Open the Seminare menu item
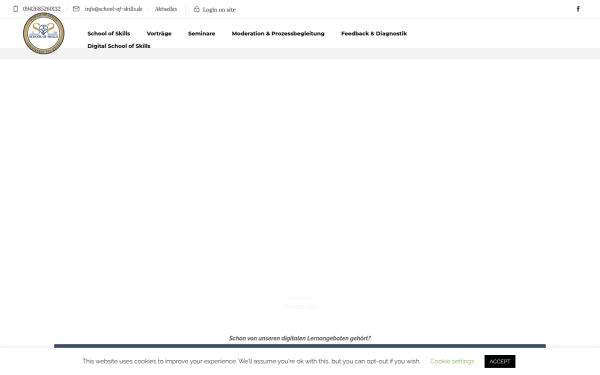The height and width of the screenshot is (375, 600). click(x=201, y=33)
